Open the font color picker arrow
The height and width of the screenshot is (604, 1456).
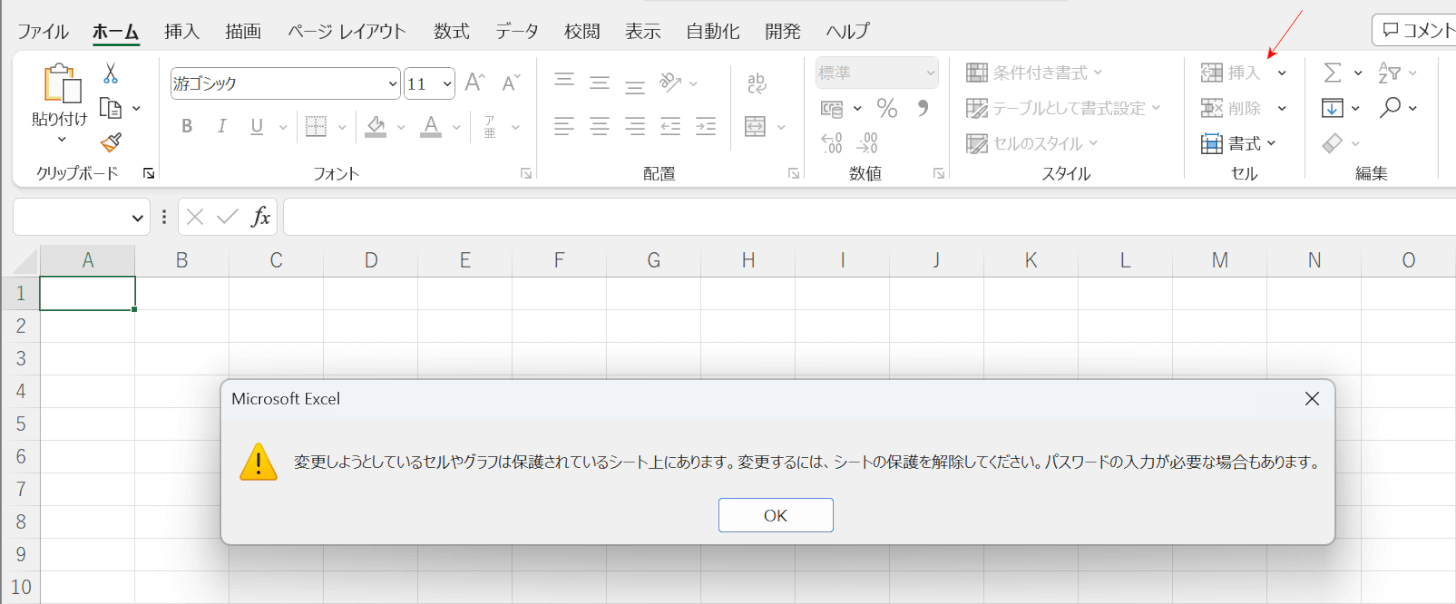[x=457, y=128]
